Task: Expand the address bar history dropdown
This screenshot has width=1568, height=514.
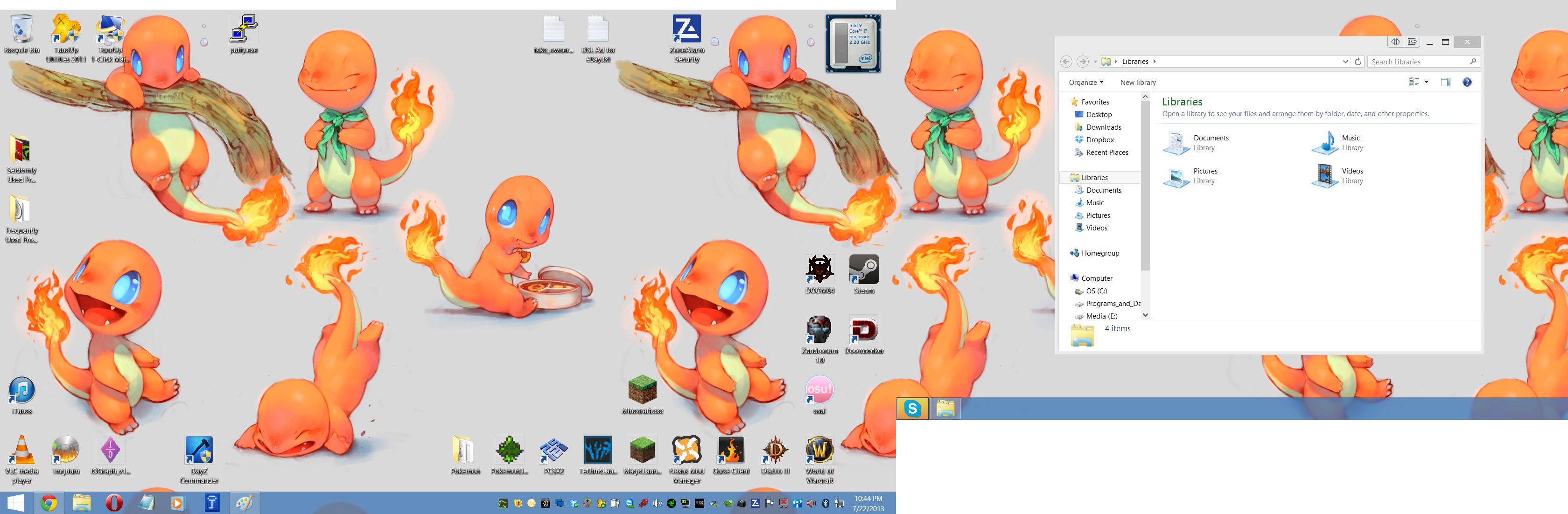Action: point(1345,62)
